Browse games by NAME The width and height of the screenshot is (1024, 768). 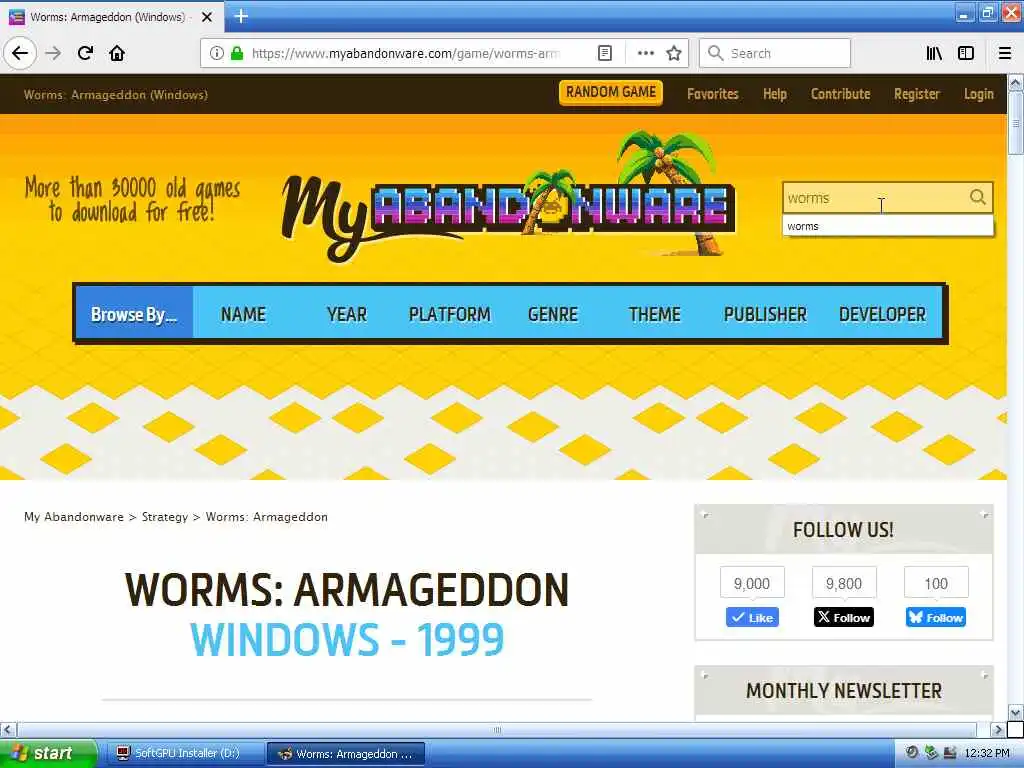(243, 314)
